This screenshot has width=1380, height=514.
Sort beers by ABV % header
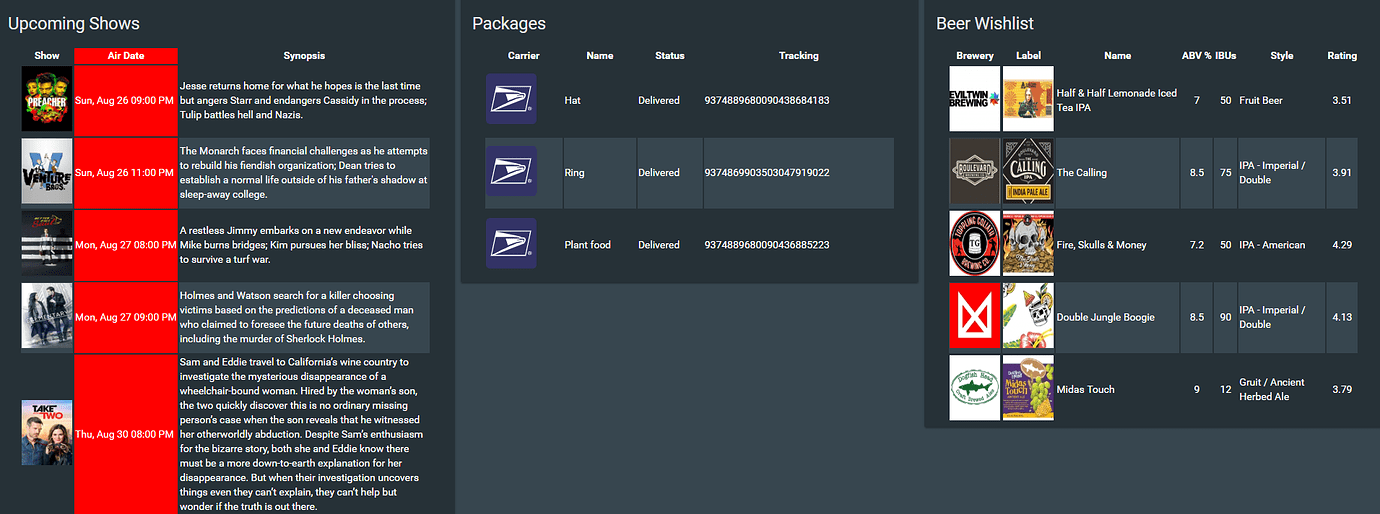point(1197,56)
